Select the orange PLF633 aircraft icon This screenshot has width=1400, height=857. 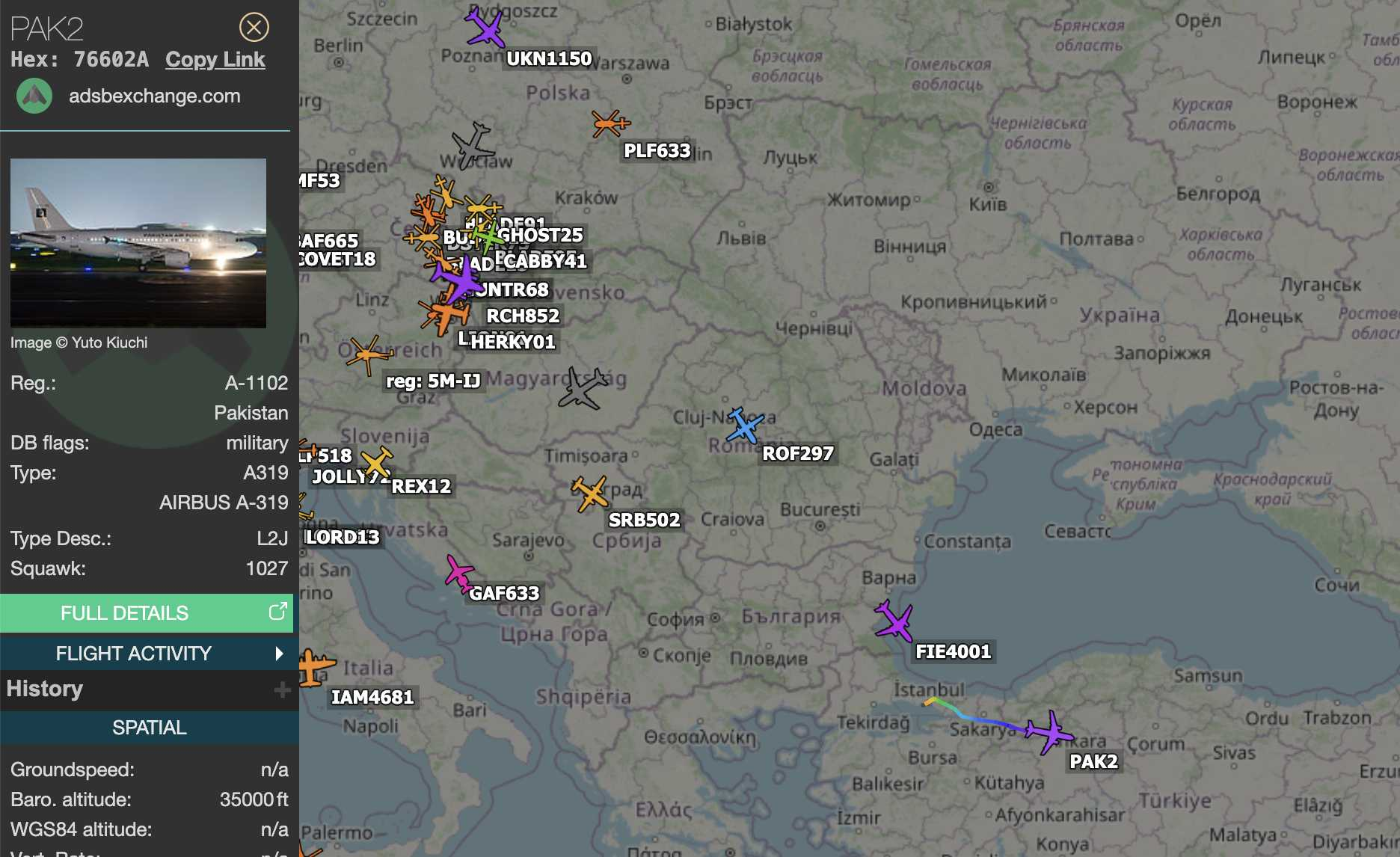(x=610, y=123)
